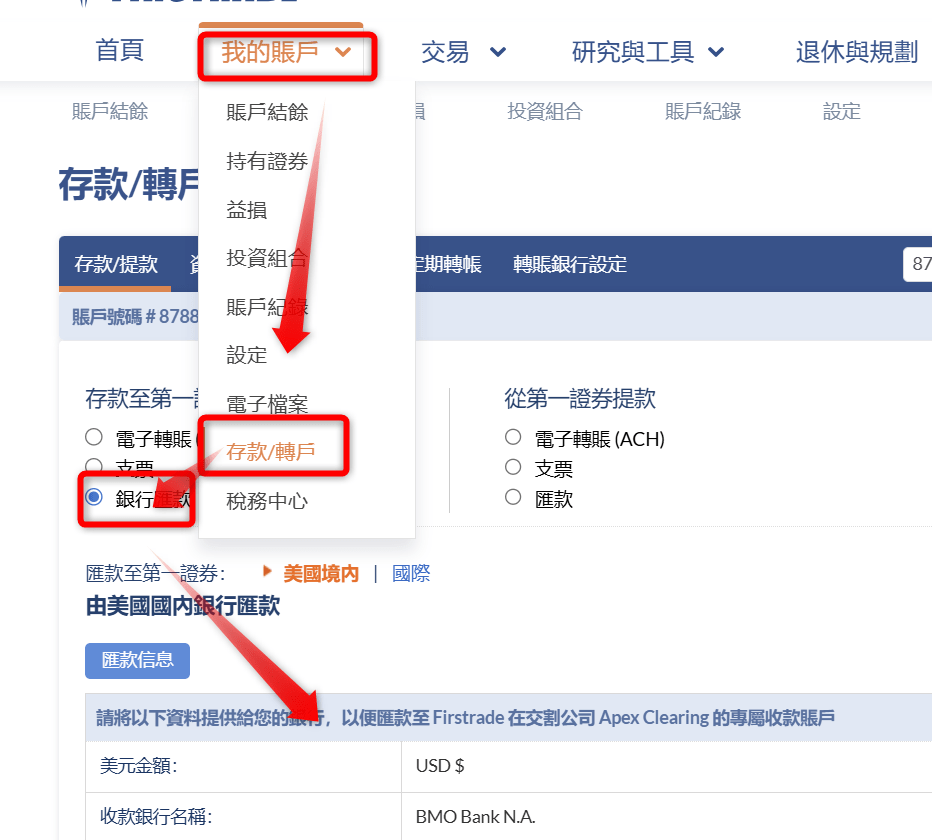Click the 從第一證券提款 heading
Viewport: 932px width, 840px height.
[580, 398]
